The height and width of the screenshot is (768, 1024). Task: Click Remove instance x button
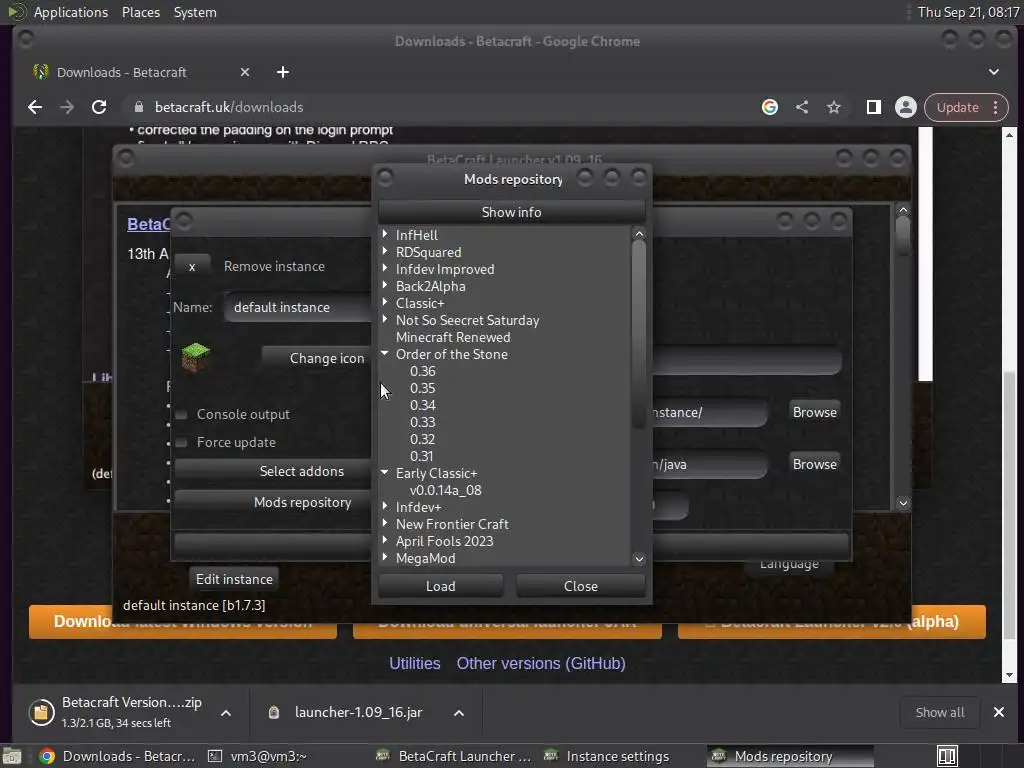click(192, 266)
